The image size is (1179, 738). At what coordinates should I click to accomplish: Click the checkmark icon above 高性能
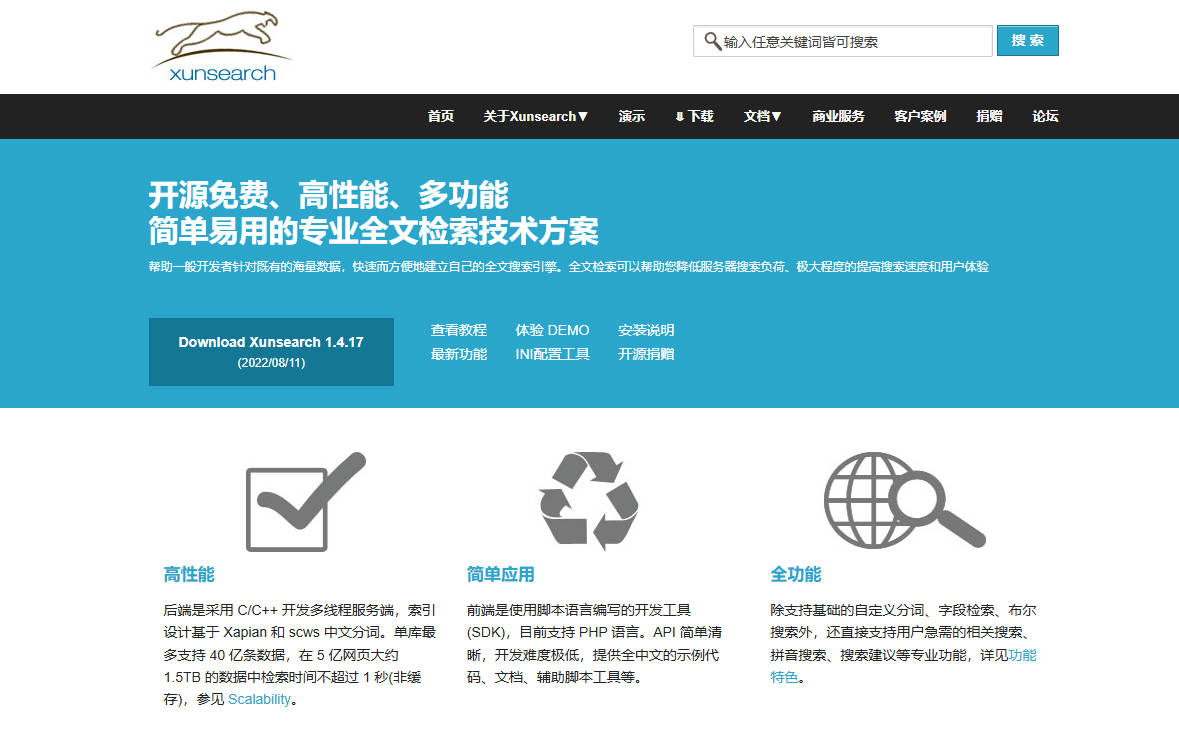(306, 501)
